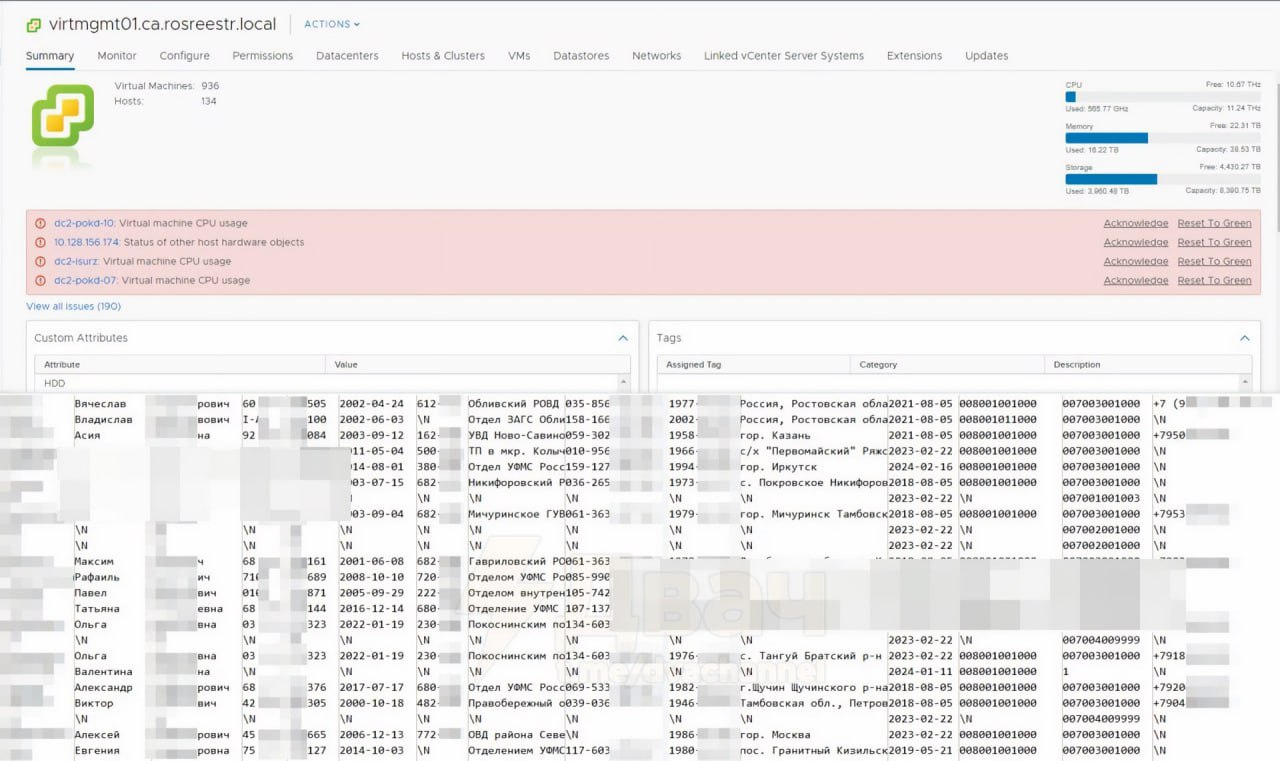Click the vCenter icon beside the hostname title
The image size is (1280, 761).
[x=34, y=25]
